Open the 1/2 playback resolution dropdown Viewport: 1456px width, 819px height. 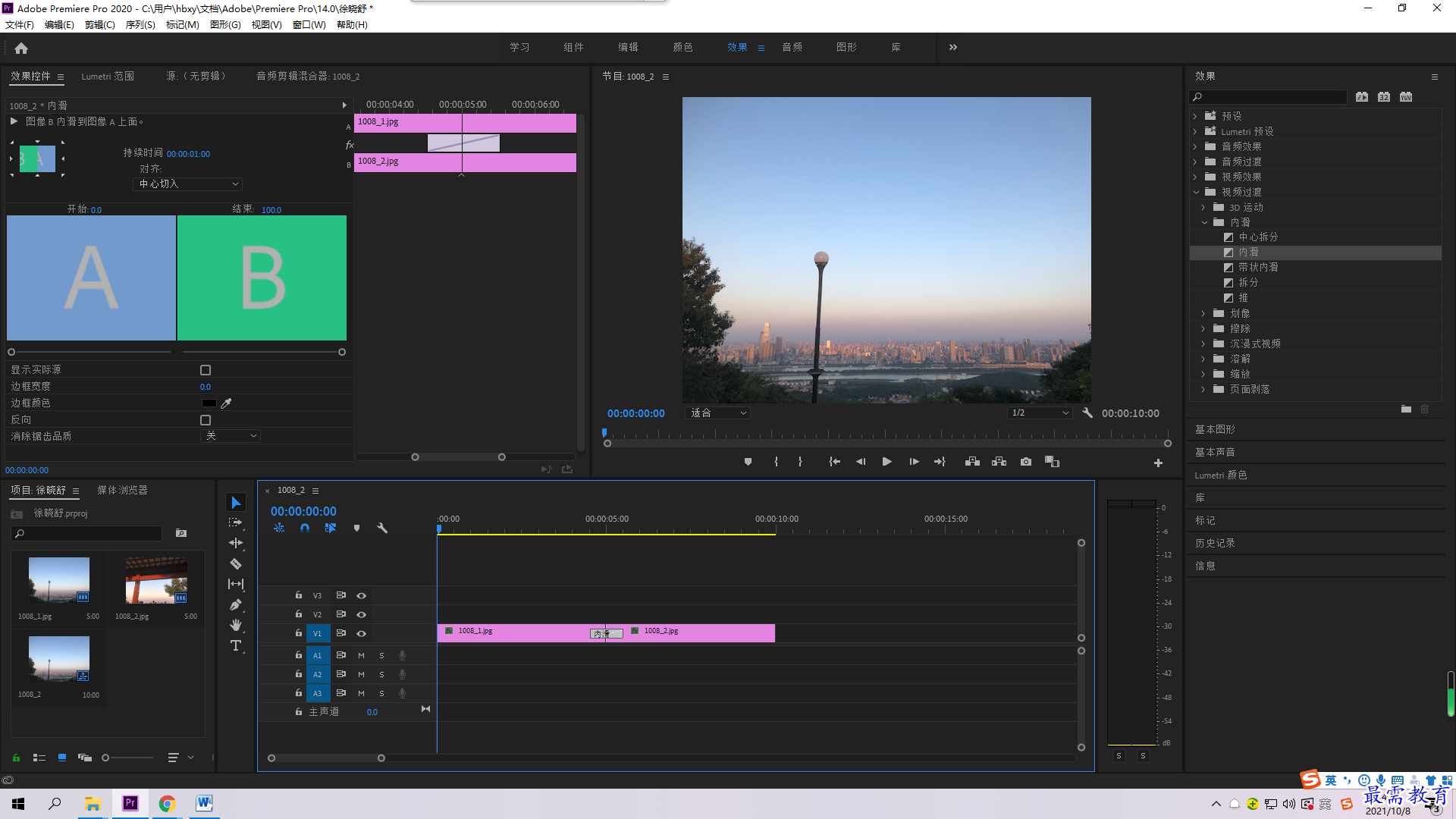(1040, 413)
